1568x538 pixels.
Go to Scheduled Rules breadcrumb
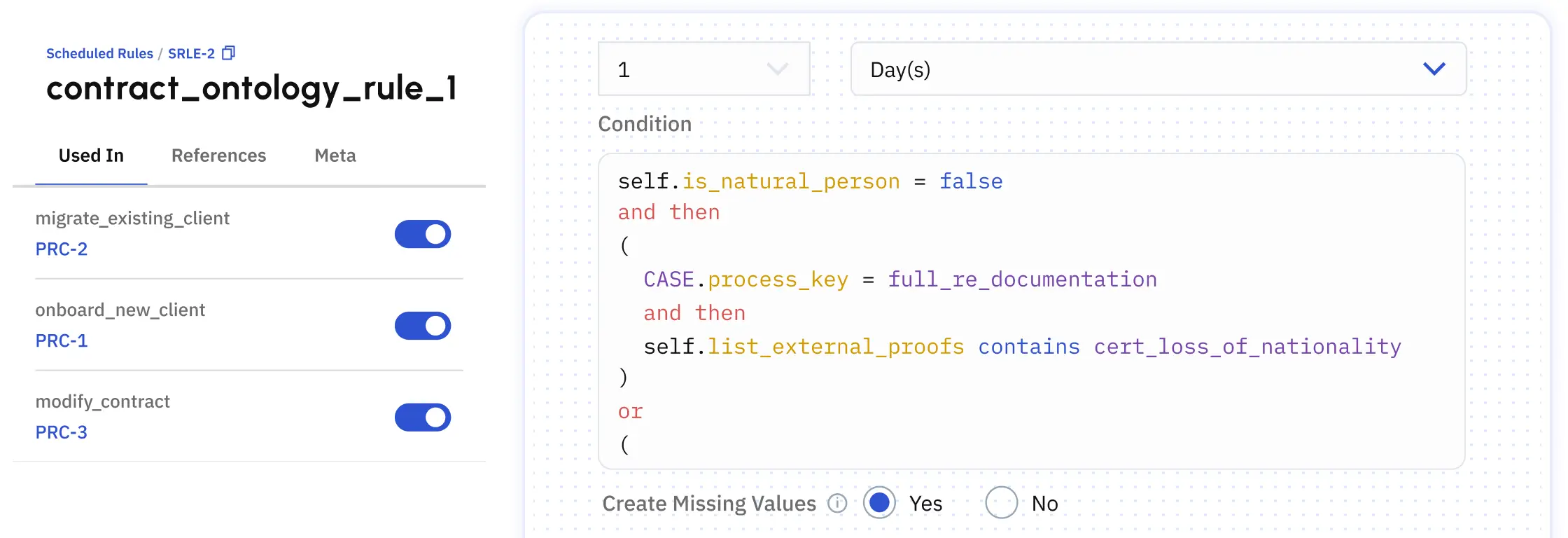(99, 53)
